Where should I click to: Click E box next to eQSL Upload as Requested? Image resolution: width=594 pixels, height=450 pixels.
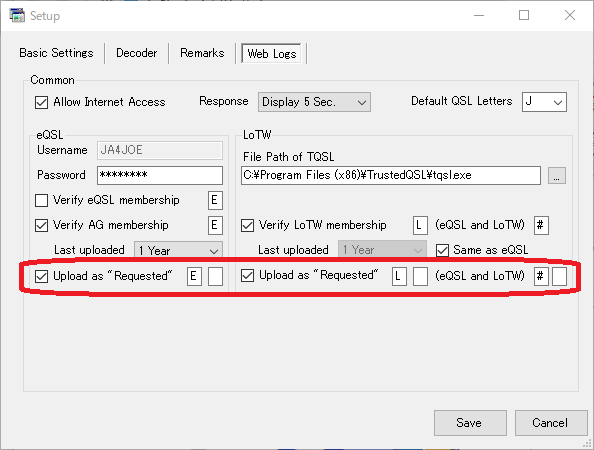pyautogui.click(x=194, y=276)
